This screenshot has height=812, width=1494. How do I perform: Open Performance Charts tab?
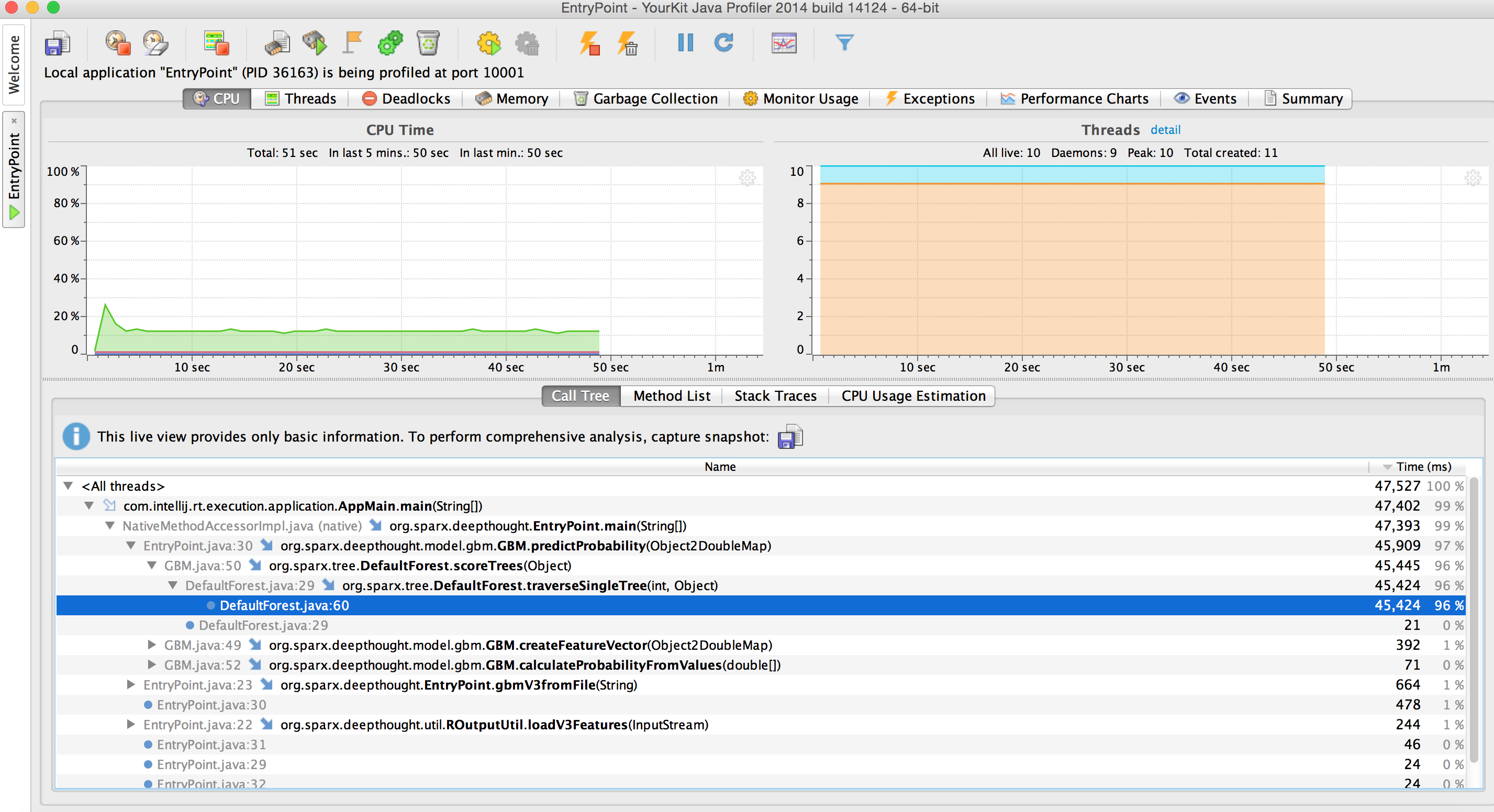tap(1074, 98)
